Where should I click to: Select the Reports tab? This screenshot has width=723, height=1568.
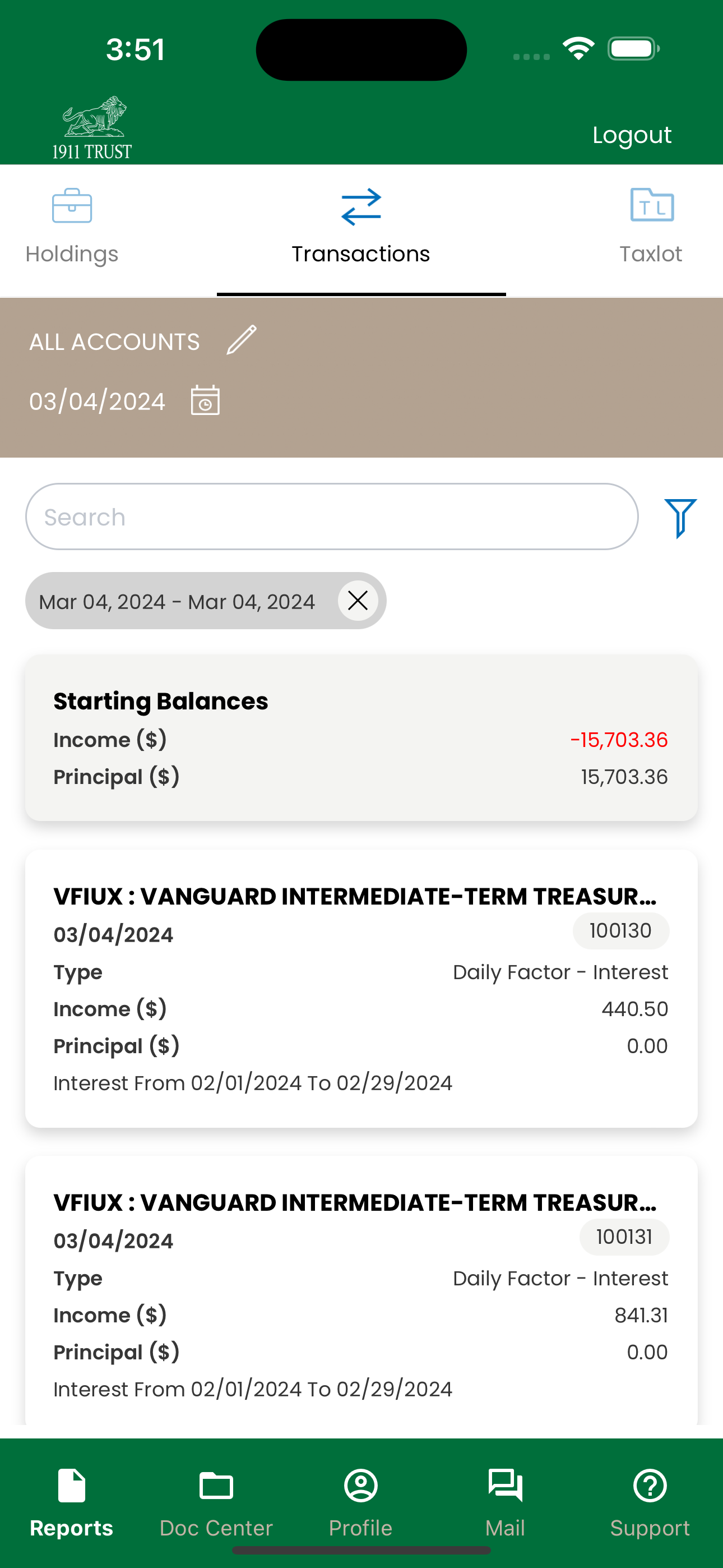pos(72,1502)
